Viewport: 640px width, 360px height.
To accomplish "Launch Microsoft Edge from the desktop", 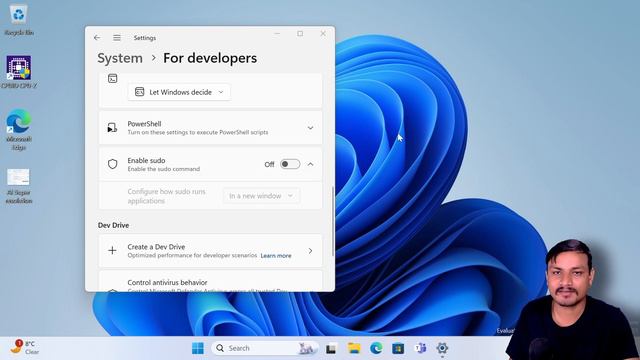I will tap(19, 129).
